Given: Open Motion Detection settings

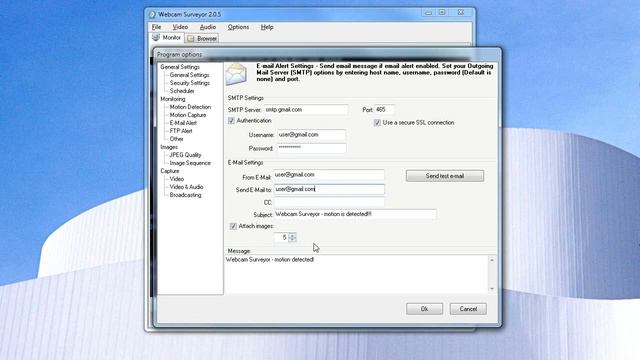Looking at the screenshot, I should point(190,107).
